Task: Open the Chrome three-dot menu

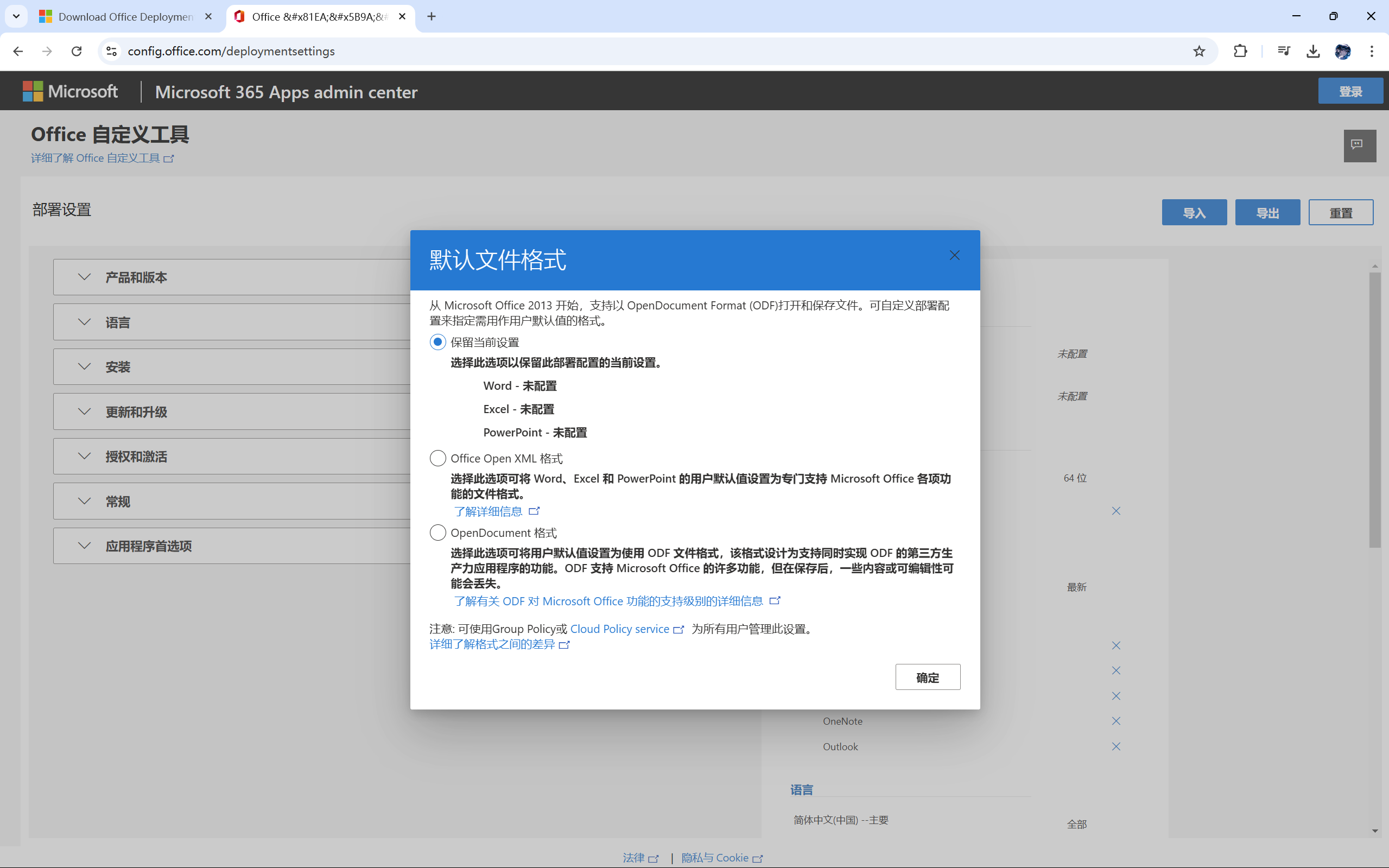Action: coord(1372,51)
